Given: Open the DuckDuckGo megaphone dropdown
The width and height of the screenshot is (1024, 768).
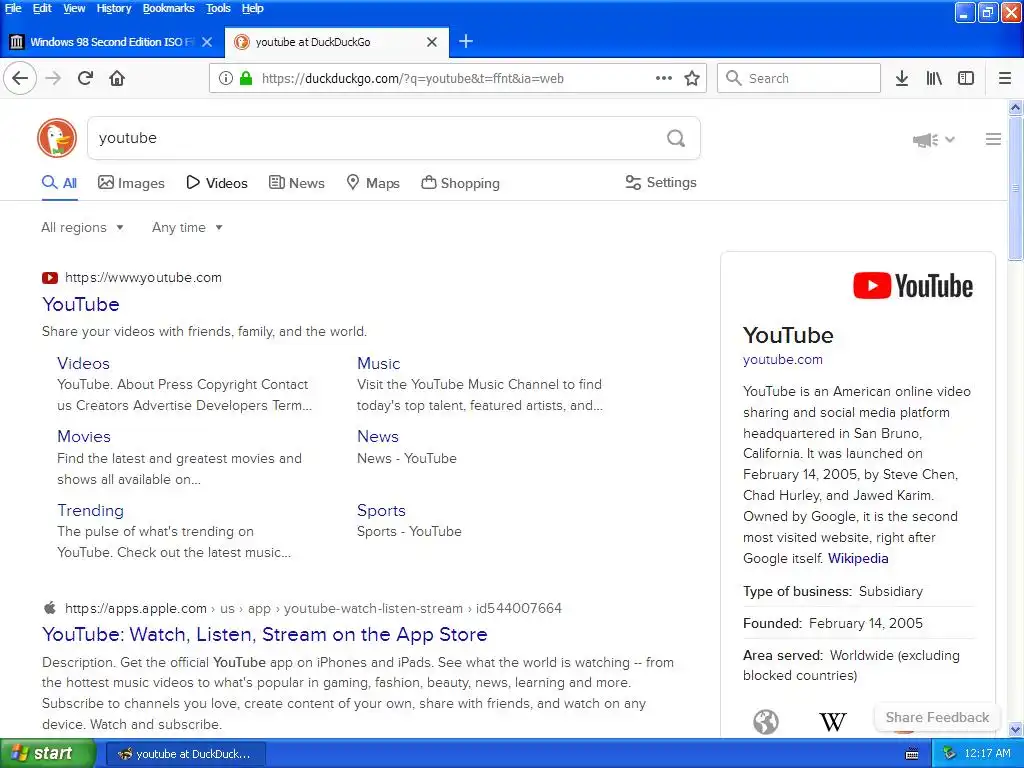Looking at the screenshot, I should point(934,140).
